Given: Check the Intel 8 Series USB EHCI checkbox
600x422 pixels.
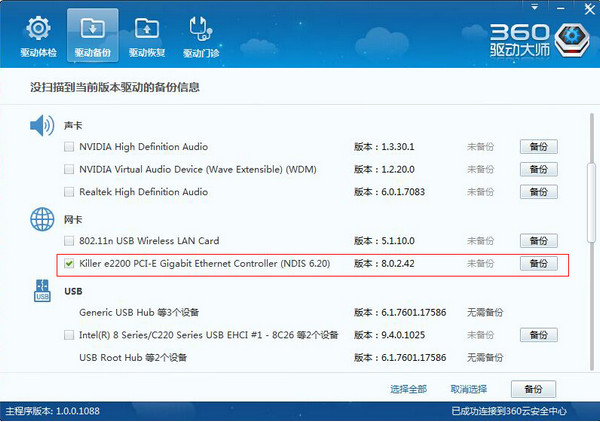Looking at the screenshot, I should pyautogui.click(x=69, y=335).
